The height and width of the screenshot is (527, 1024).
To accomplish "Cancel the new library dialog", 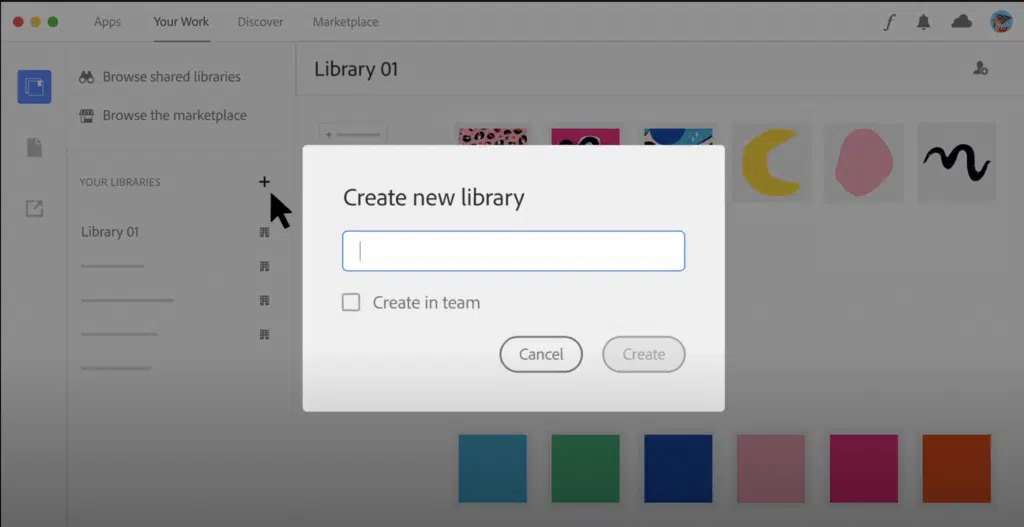I will click(541, 355).
